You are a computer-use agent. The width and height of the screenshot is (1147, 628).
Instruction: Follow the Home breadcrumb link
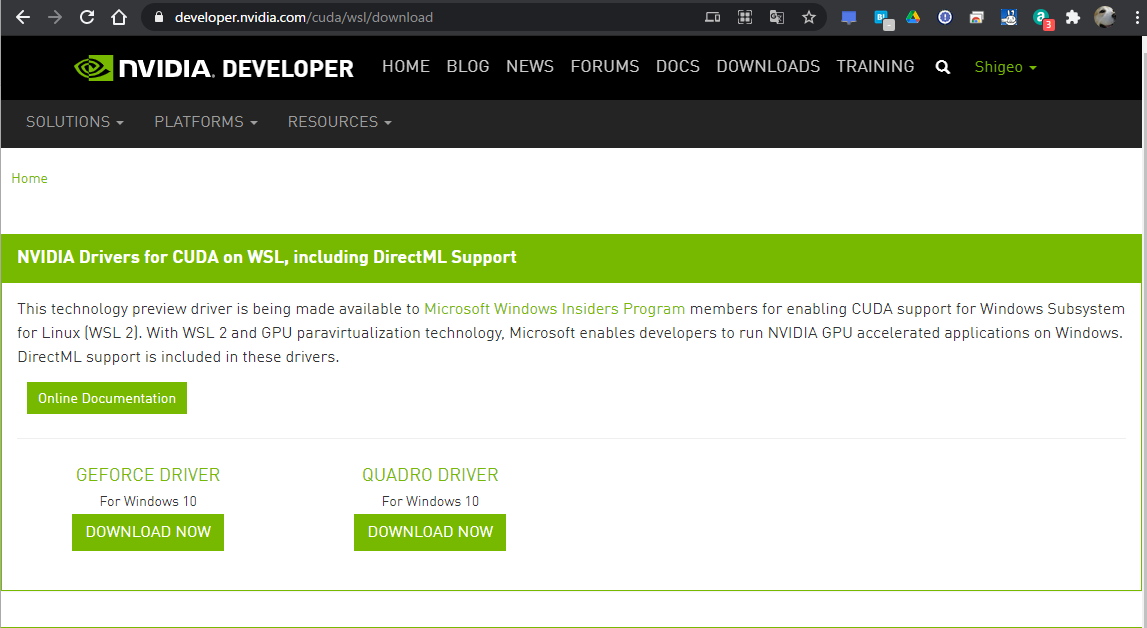[29, 178]
